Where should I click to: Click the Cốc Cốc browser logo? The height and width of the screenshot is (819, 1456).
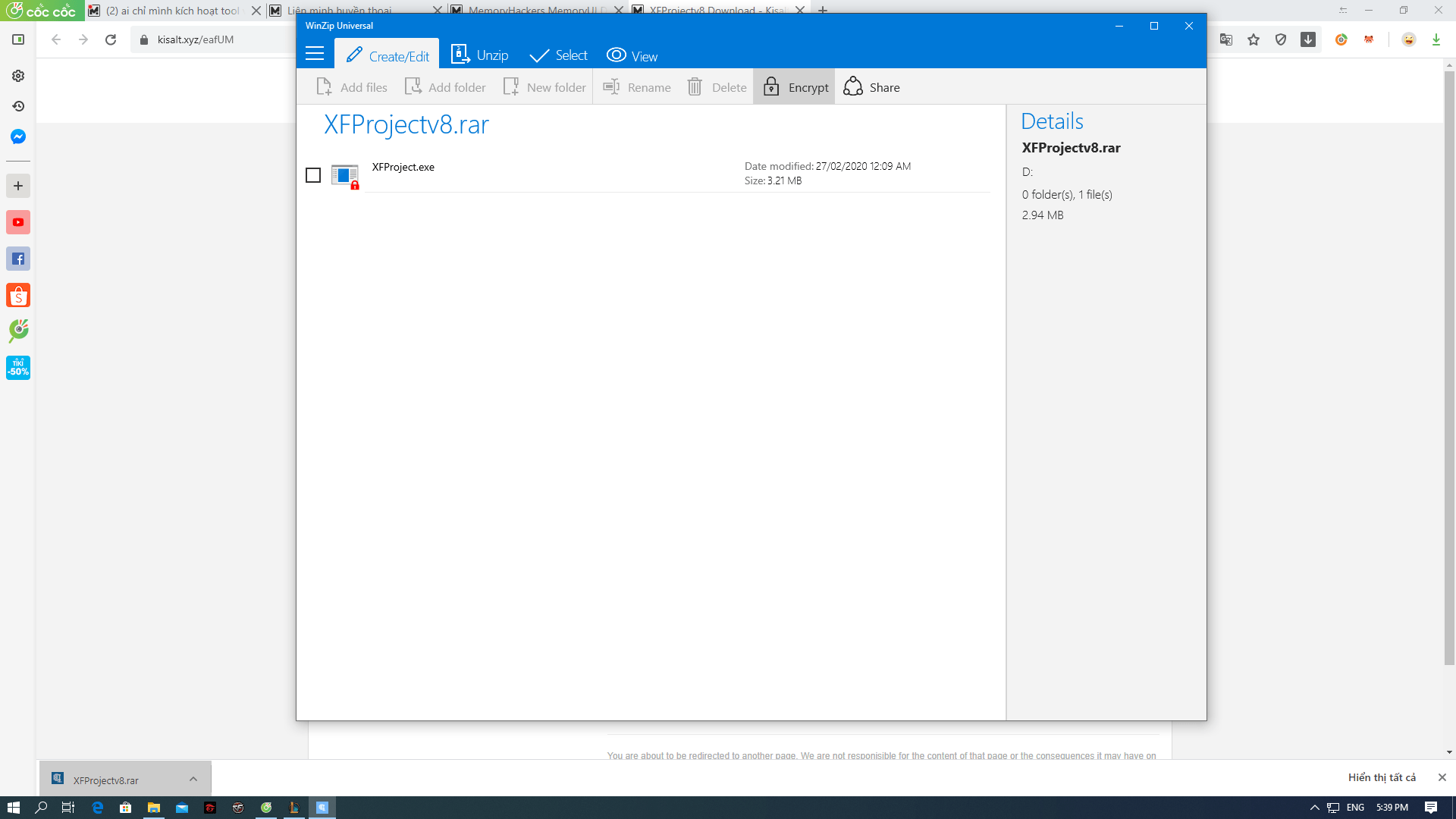42,11
